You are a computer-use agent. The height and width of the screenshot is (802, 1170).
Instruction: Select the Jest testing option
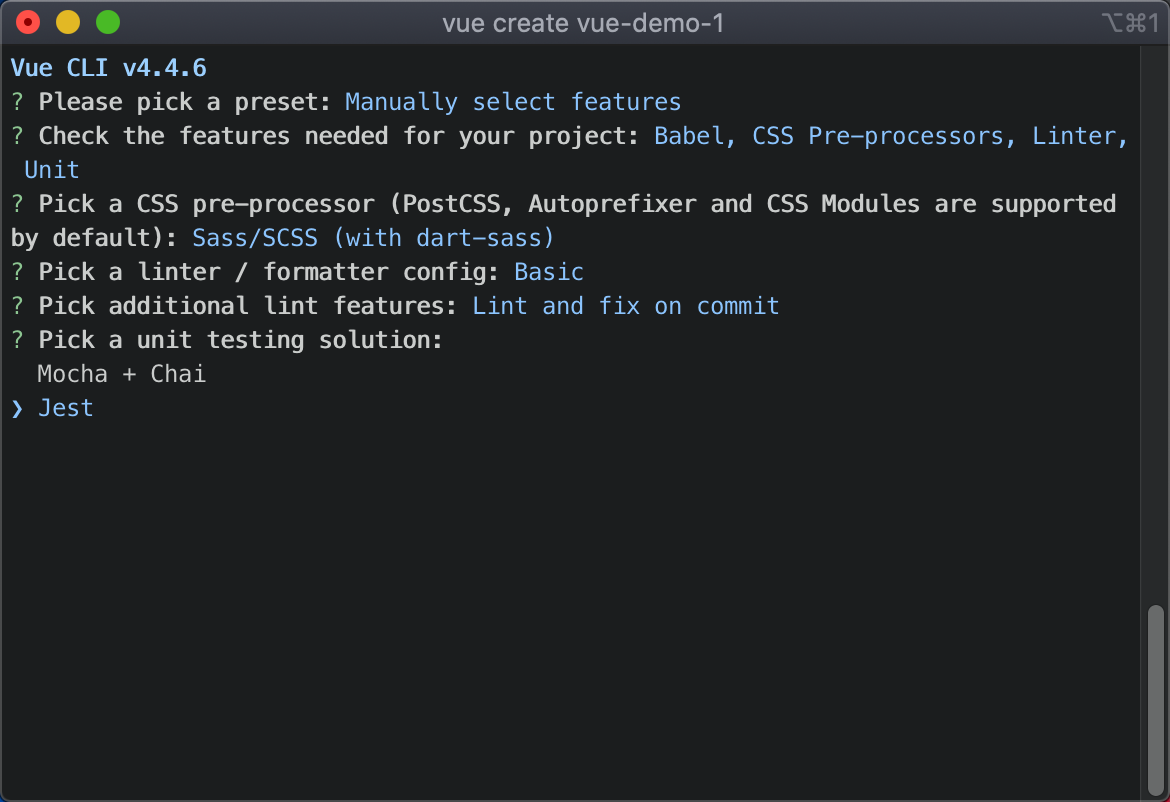point(66,408)
